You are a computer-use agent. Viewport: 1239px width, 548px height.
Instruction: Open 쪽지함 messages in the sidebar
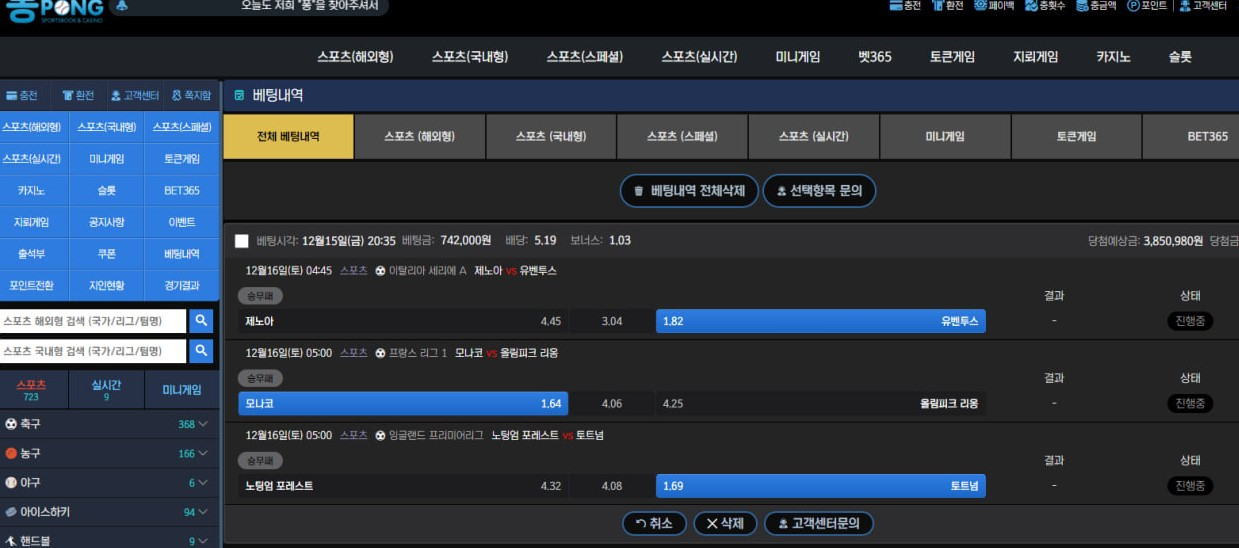[191, 96]
